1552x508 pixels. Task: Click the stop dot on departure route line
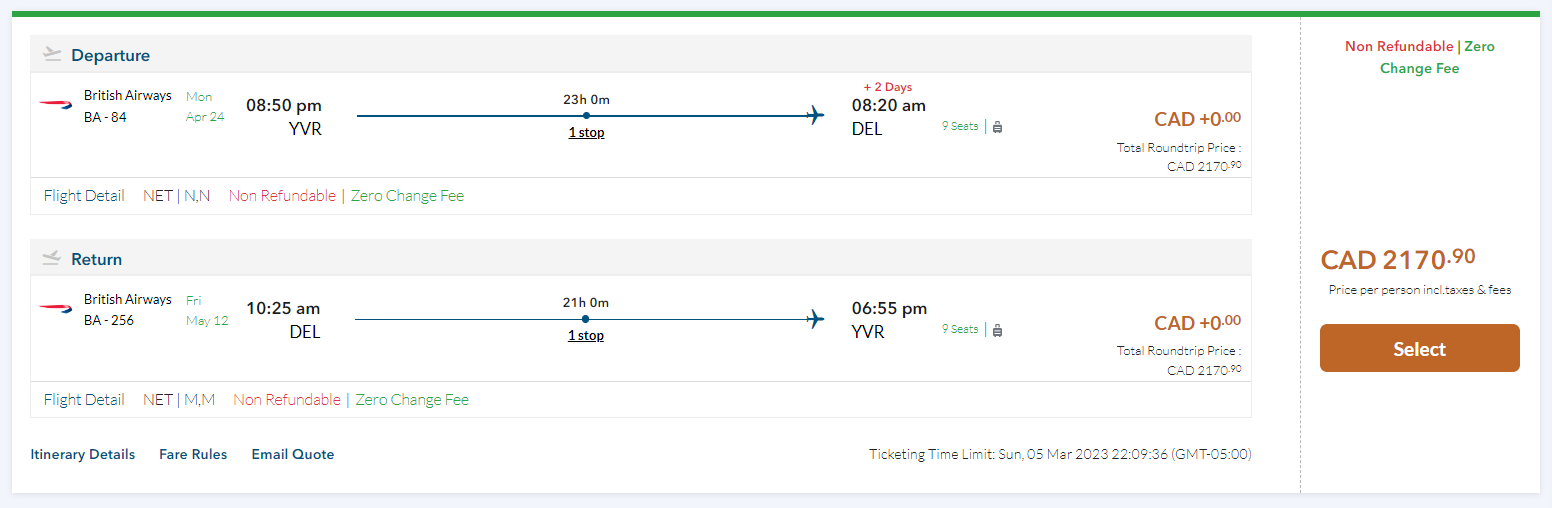586,116
